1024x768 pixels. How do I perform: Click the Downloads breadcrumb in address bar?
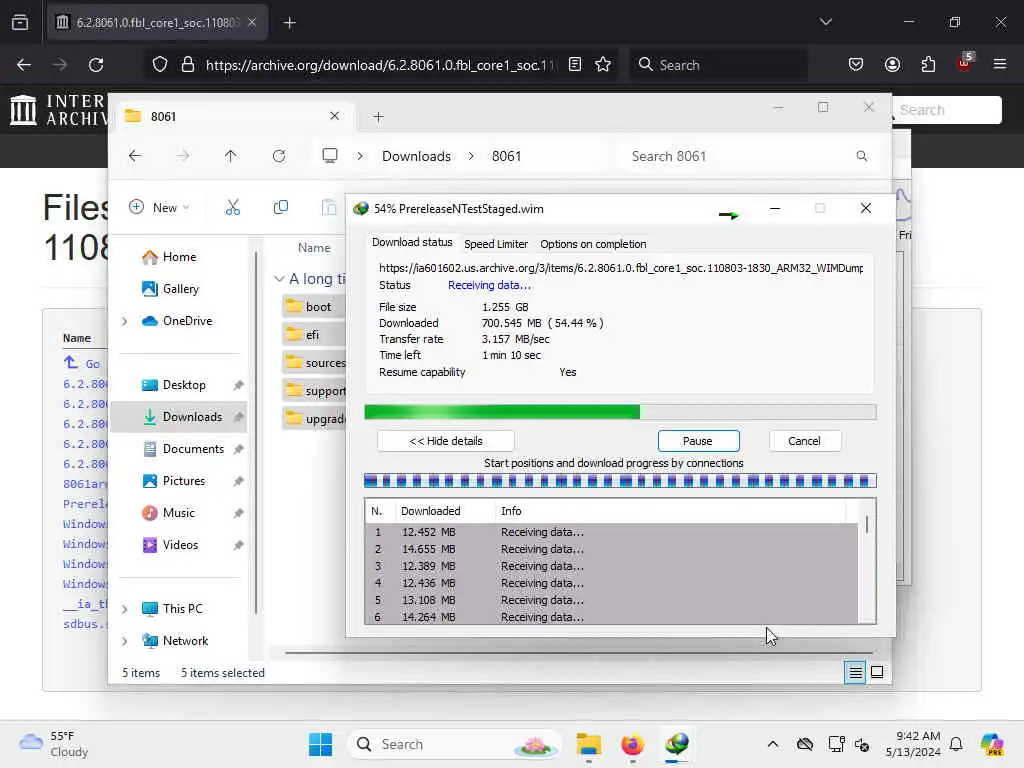point(416,156)
